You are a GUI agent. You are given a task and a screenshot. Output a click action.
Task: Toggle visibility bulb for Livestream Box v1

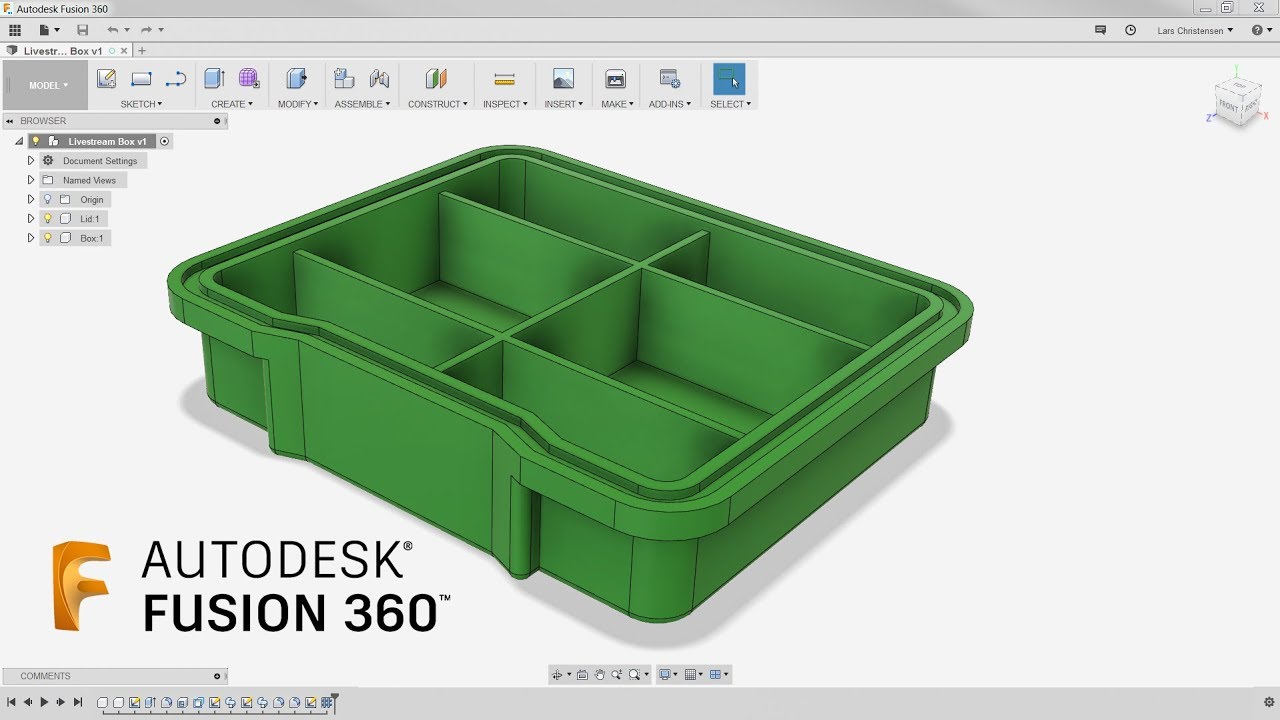(36, 142)
